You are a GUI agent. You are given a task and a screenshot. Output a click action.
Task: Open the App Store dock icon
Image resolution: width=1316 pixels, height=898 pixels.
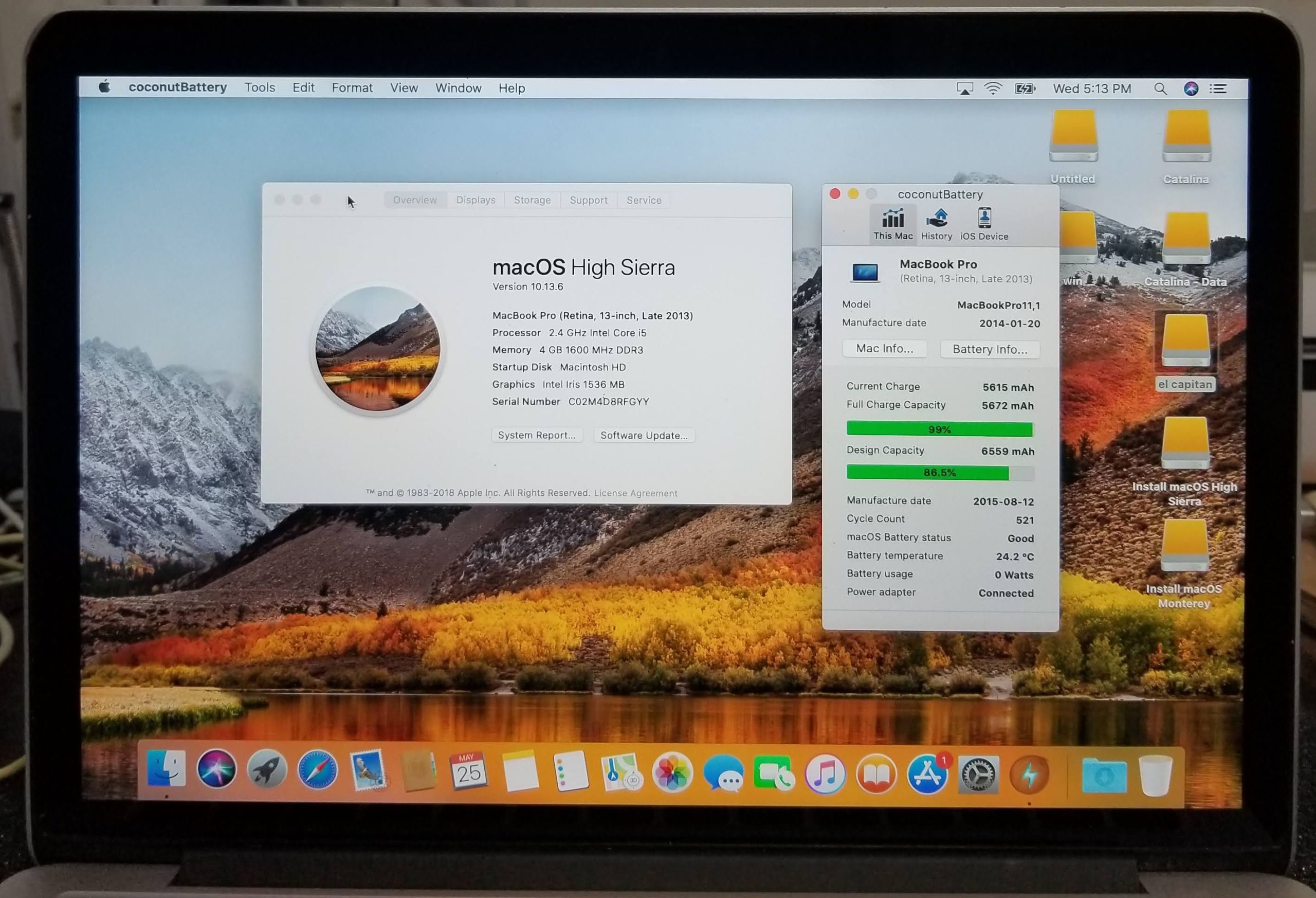point(927,775)
